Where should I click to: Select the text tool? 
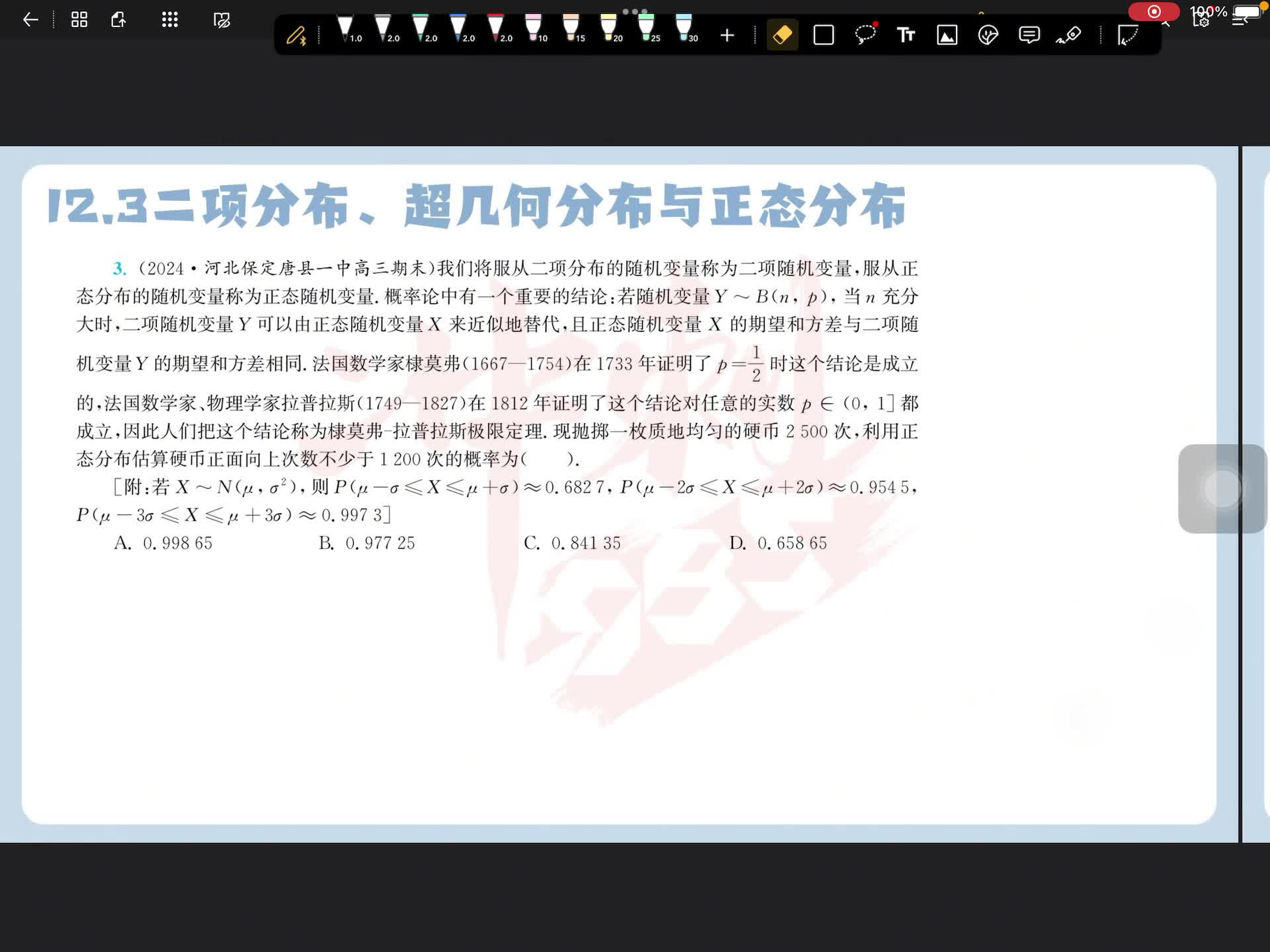click(x=906, y=35)
